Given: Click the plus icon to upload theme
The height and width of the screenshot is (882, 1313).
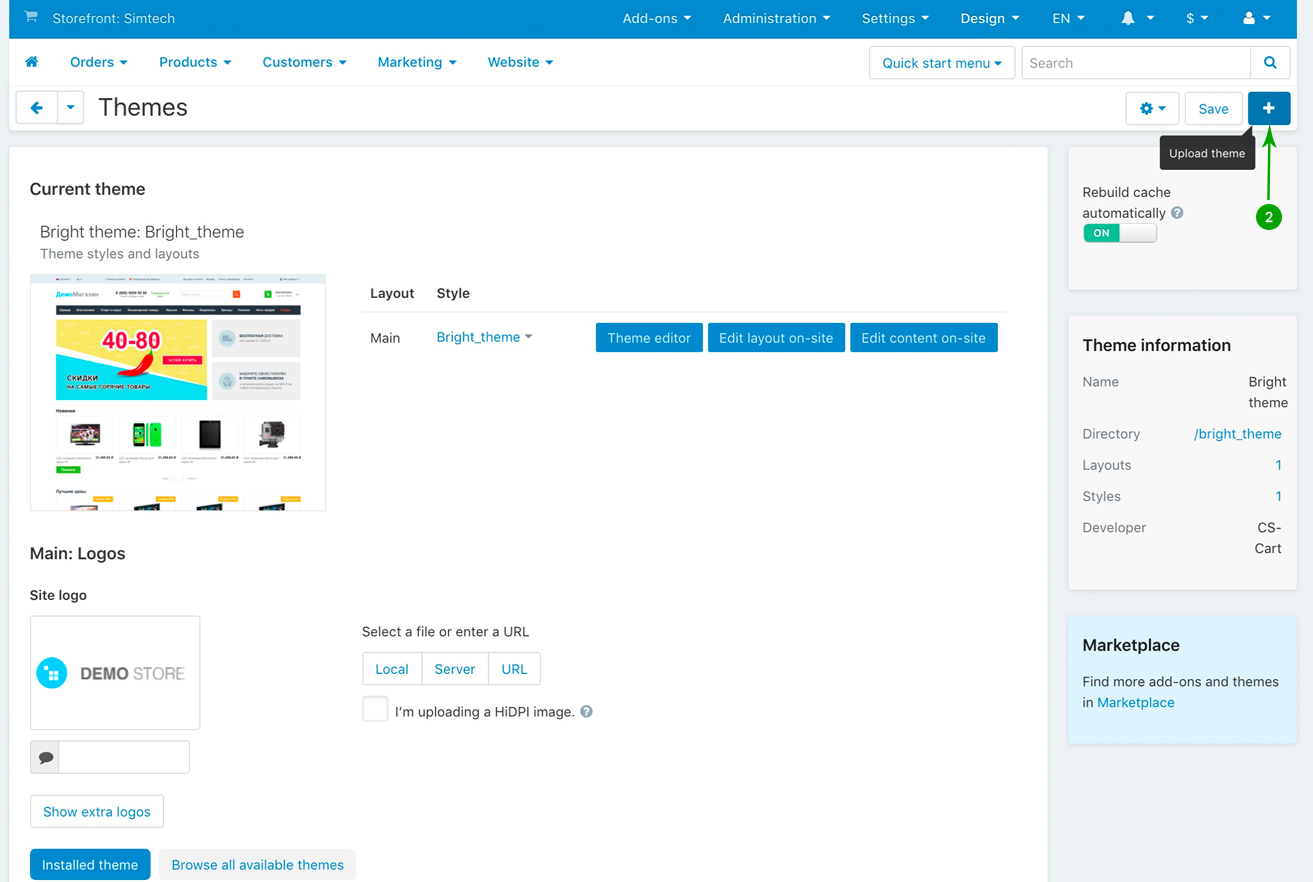Looking at the screenshot, I should 1268,108.
